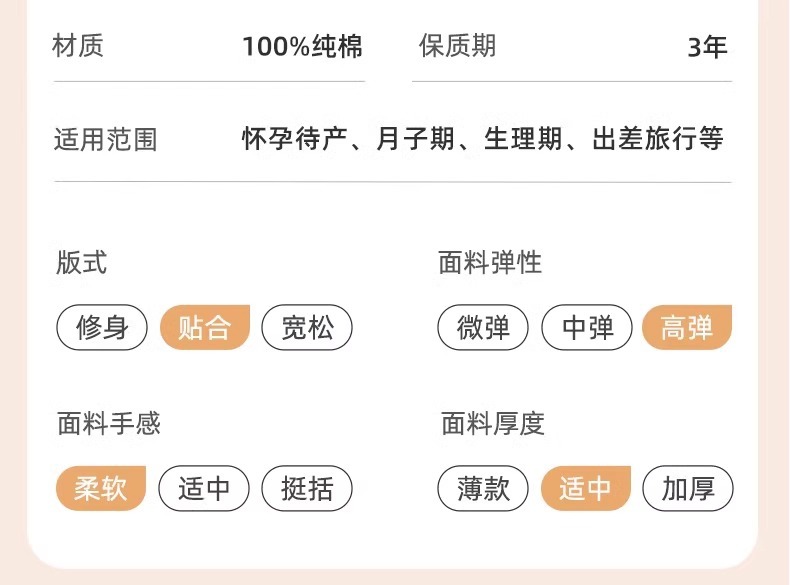Screen dimensions: 790x585
Task: Click the 面料厚度 section heading
Action: click(492, 424)
